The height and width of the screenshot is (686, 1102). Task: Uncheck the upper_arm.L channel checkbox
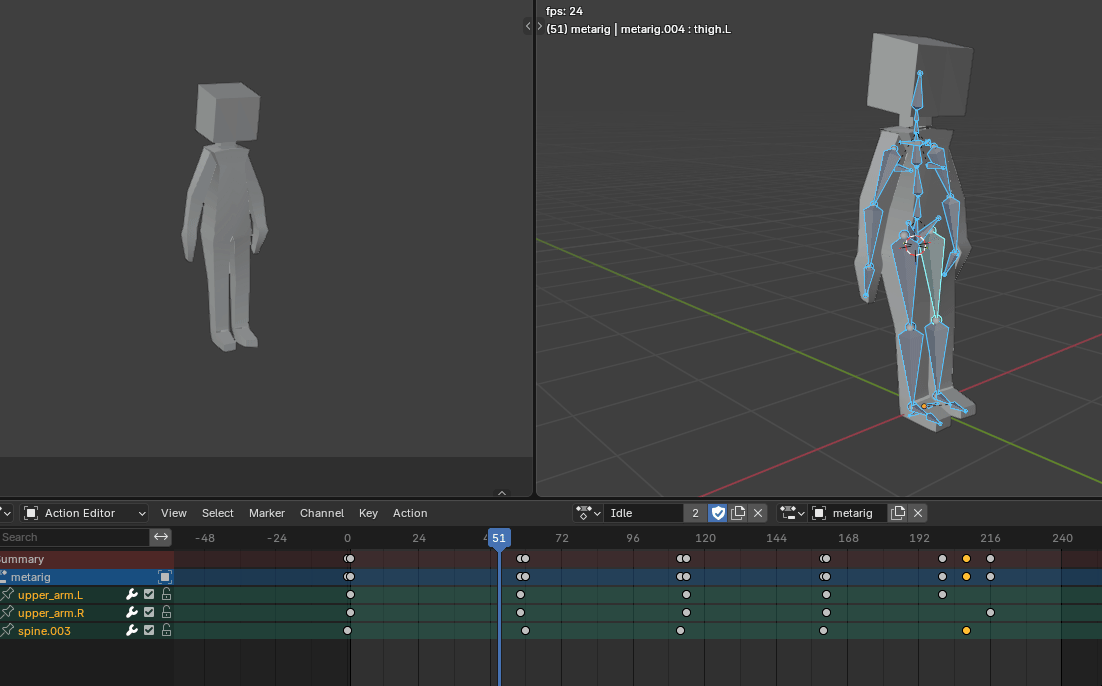point(149,595)
